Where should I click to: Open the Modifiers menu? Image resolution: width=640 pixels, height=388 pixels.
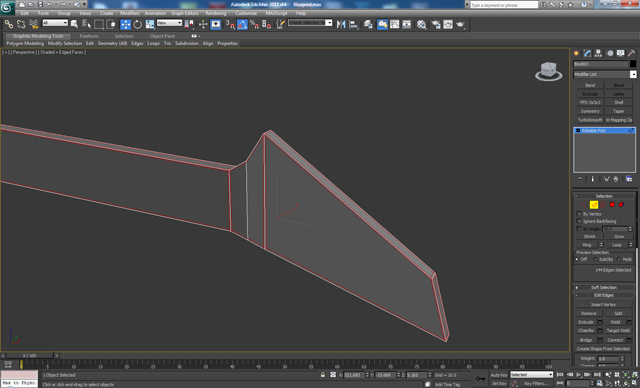(130, 13)
